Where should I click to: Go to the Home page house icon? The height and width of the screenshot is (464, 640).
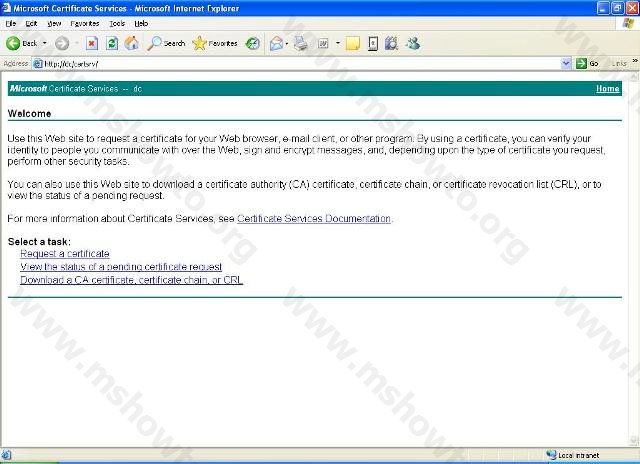[x=131, y=43]
